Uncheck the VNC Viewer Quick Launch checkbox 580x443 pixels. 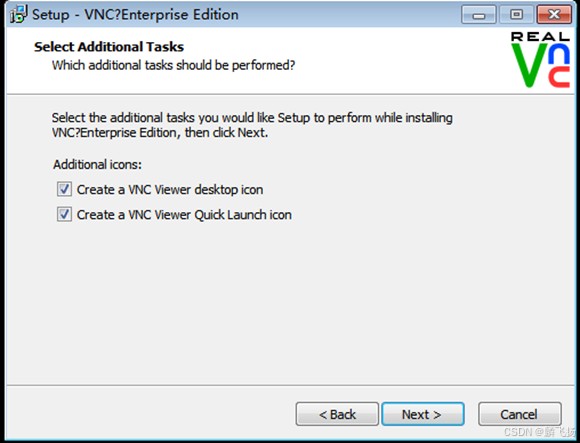pos(64,214)
